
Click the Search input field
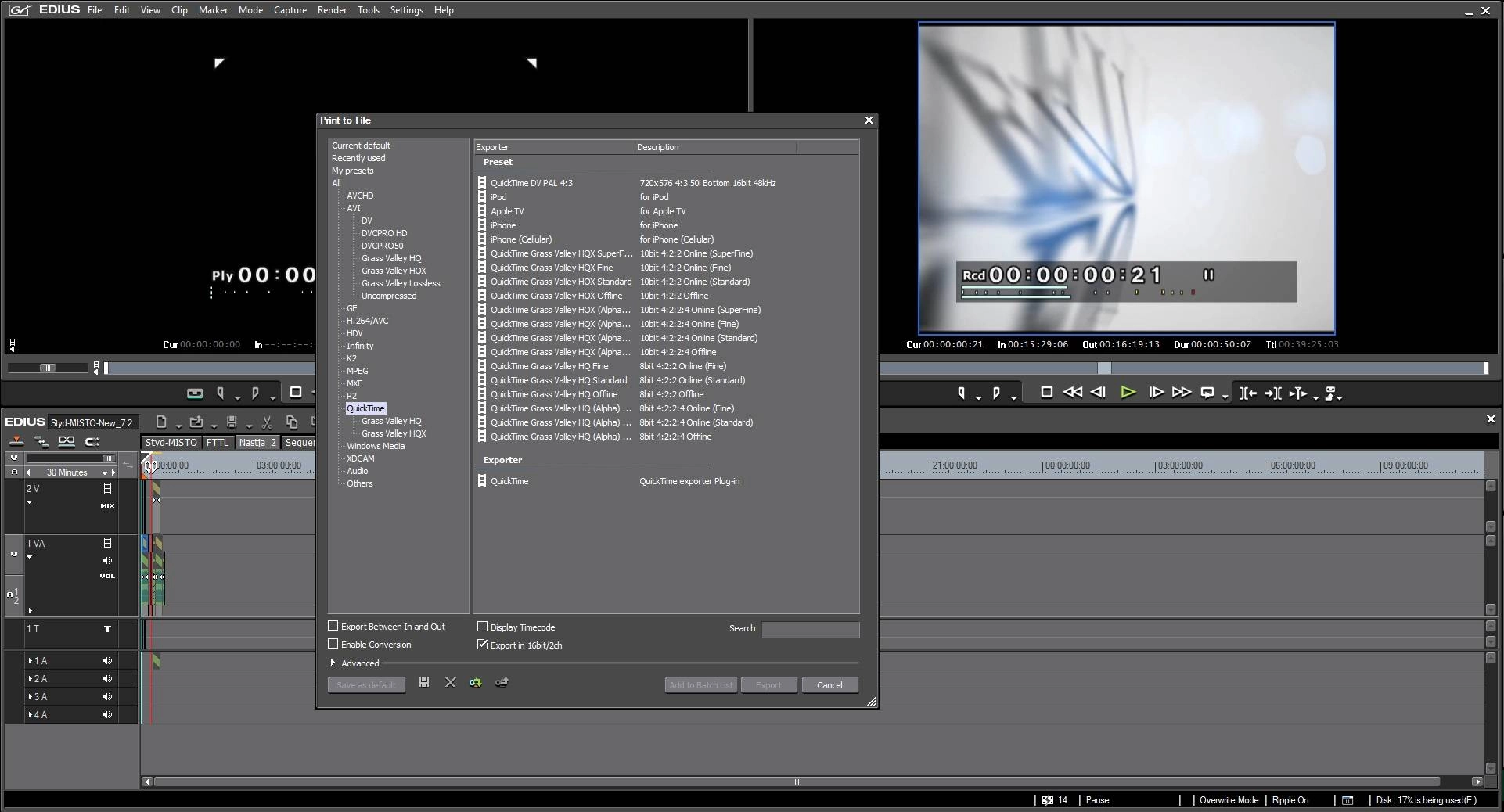810,629
